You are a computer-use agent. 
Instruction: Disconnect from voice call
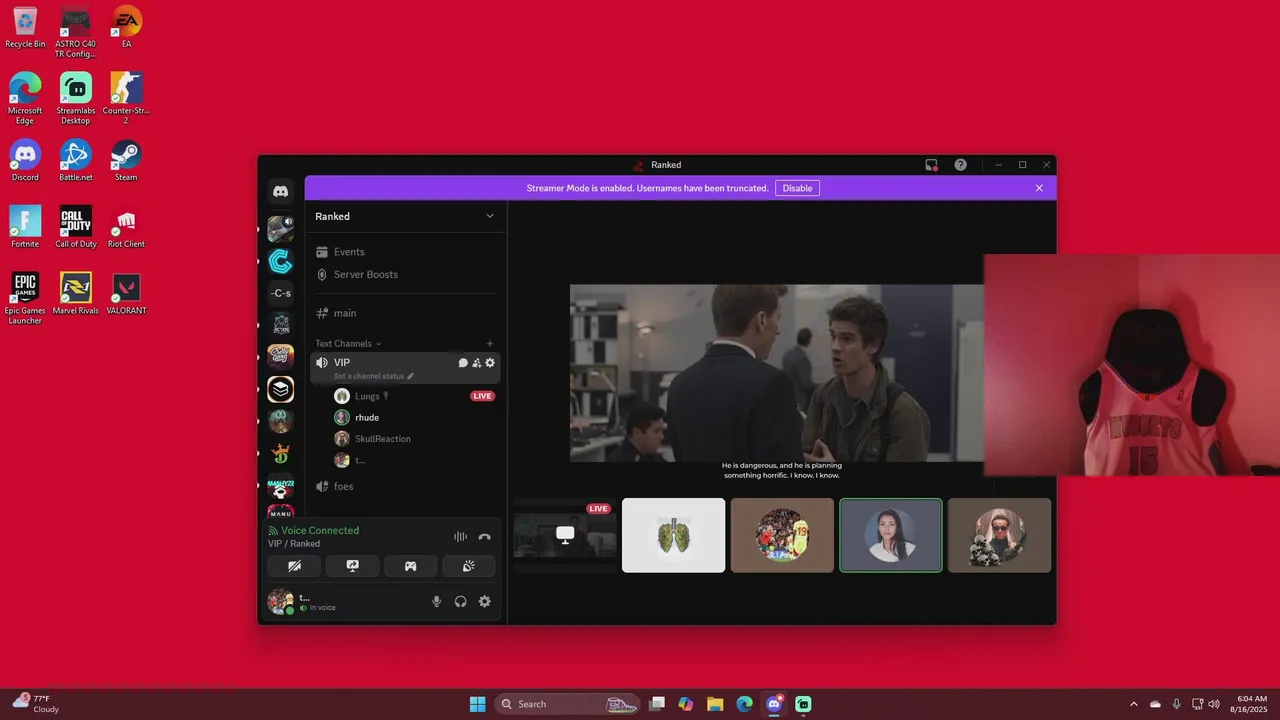click(x=485, y=537)
